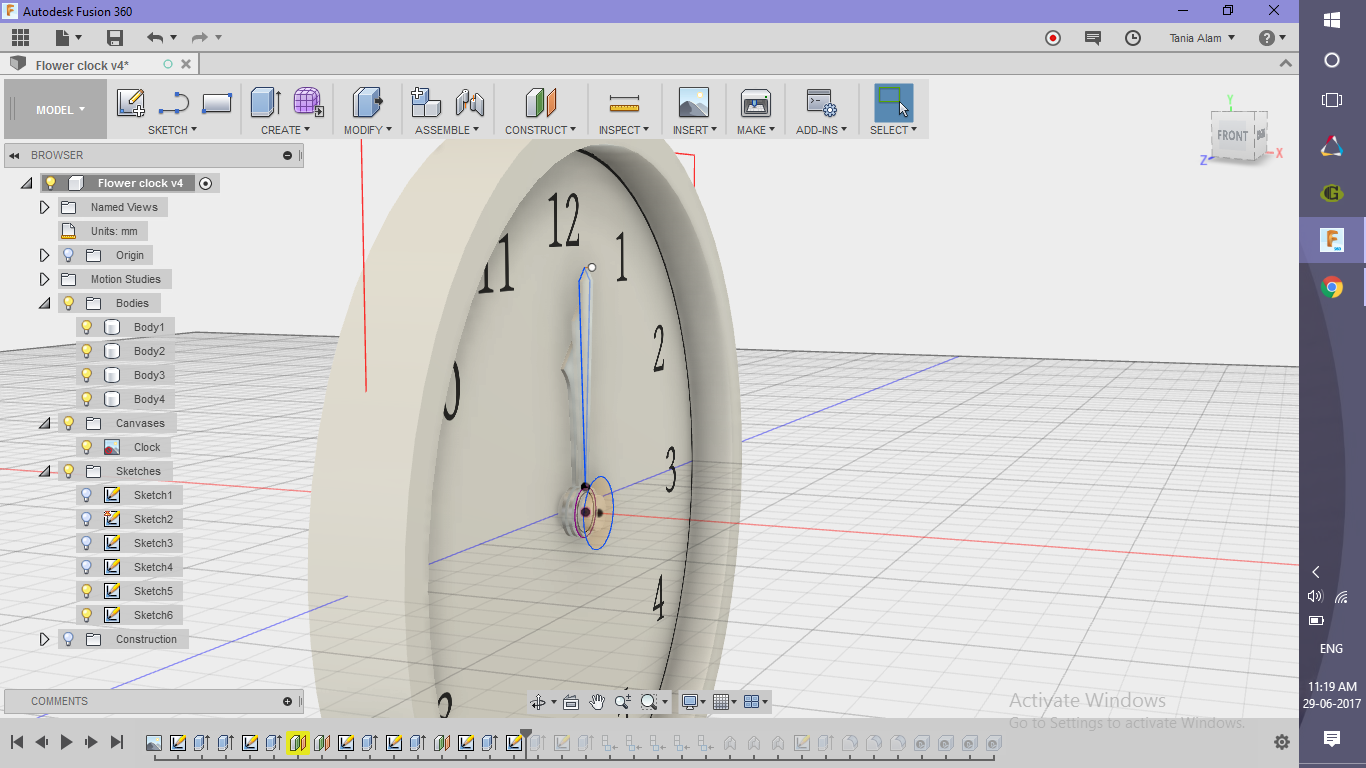
Task: Click the Insert image icon
Action: (x=693, y=102)
